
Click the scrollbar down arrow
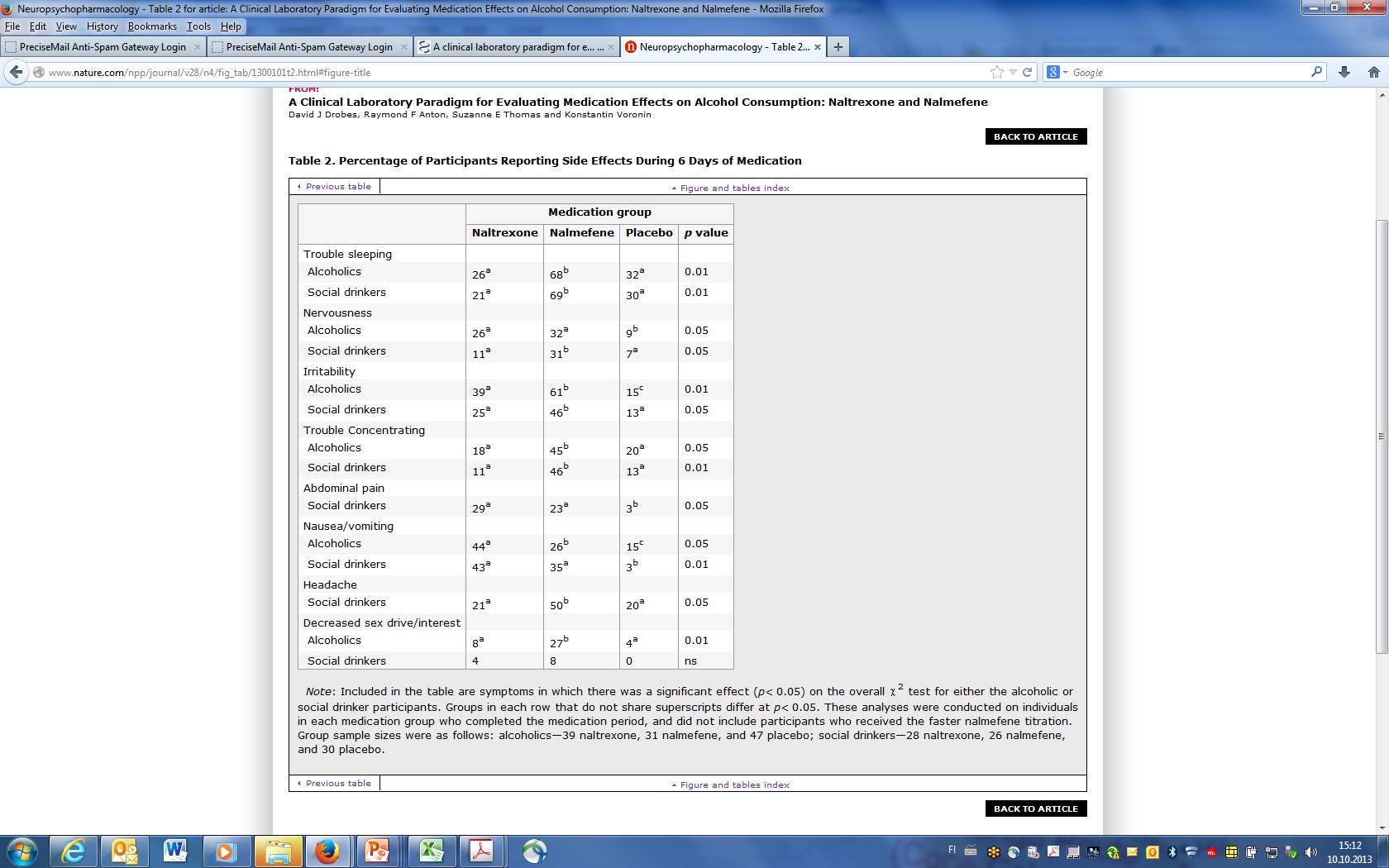pyautogui.click(x=1382, y=827)
